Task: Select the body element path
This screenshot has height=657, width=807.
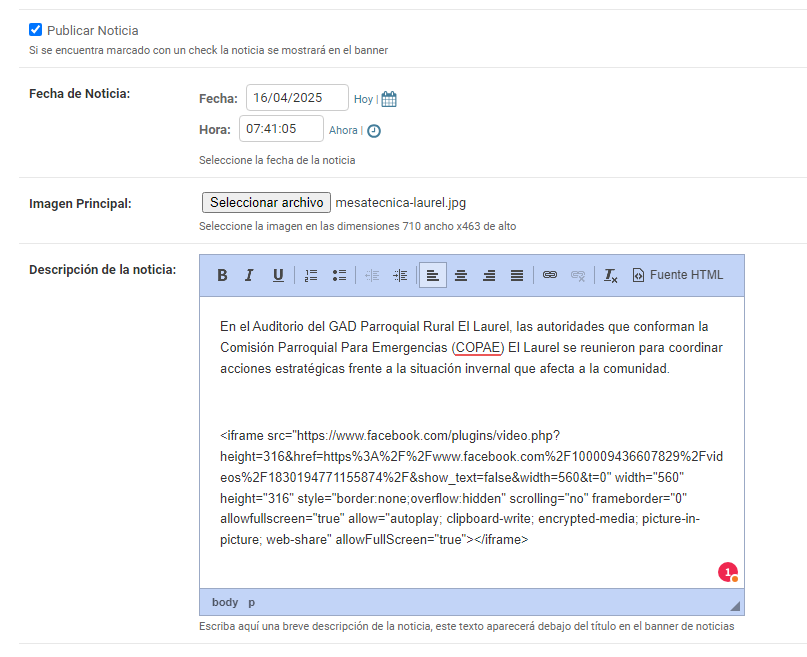Action: pos(225,602)
